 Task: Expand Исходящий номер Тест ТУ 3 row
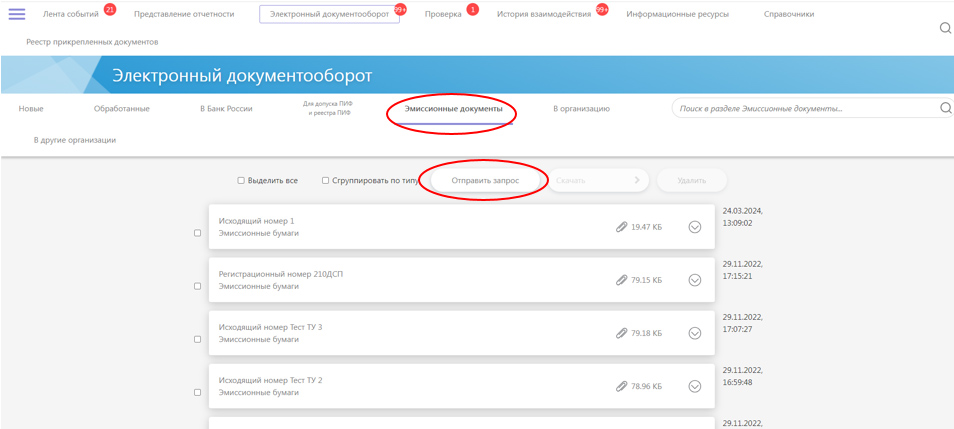695,333
